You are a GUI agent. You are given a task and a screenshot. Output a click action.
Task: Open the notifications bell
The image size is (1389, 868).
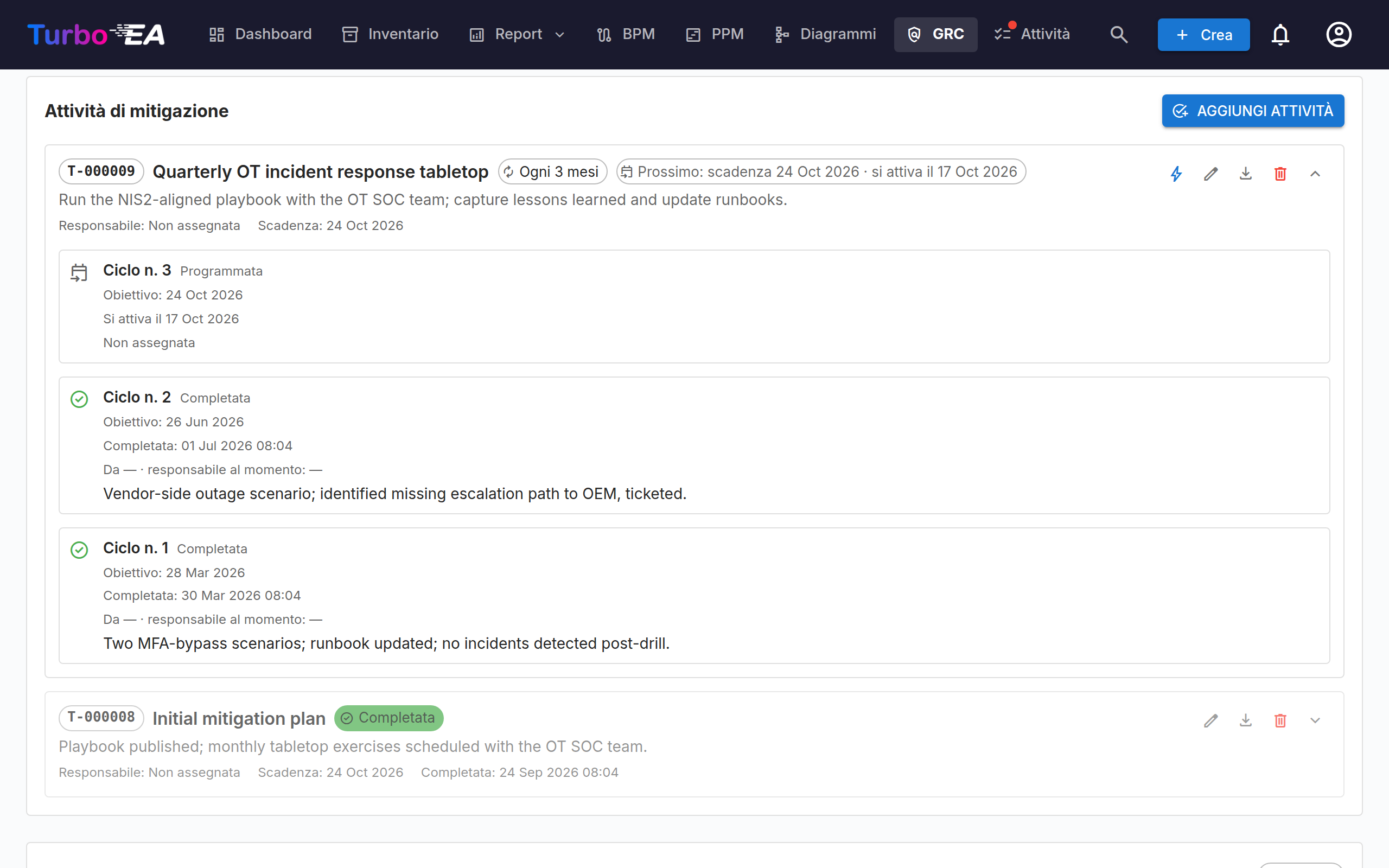[1280, 34]
